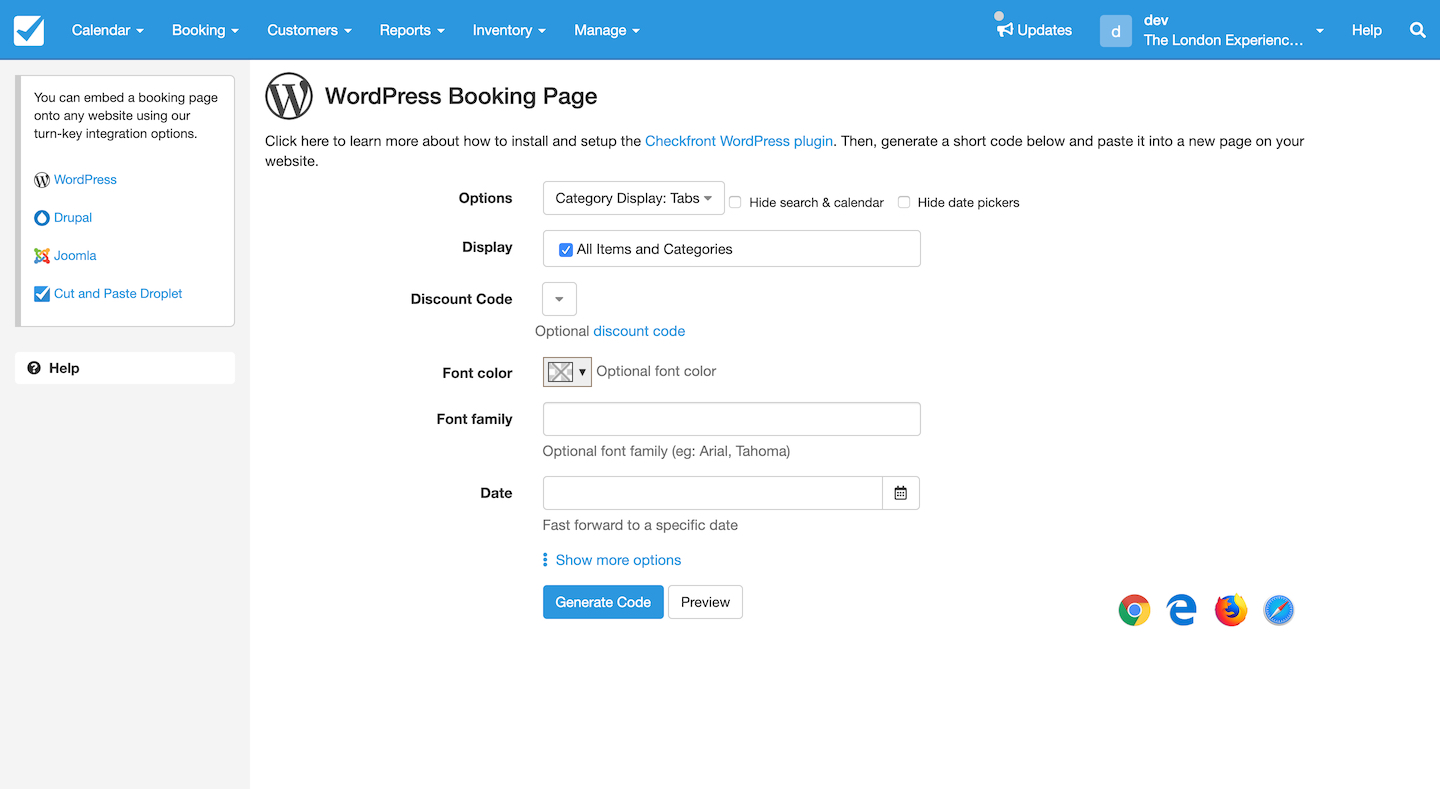Click the WordPress icon in sidebar
The height and width of the screenshot is (789, 1440).
[x=42, y=180]
